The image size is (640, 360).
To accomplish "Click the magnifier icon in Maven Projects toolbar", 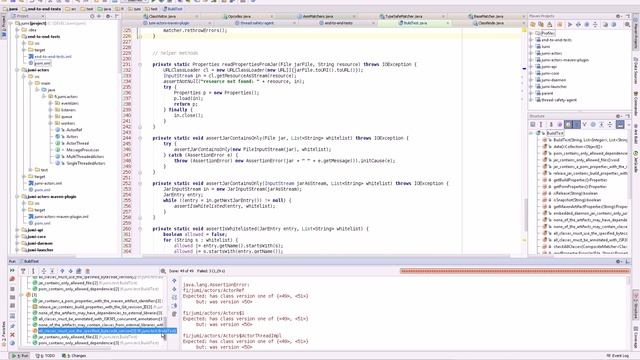I will 627,25.
